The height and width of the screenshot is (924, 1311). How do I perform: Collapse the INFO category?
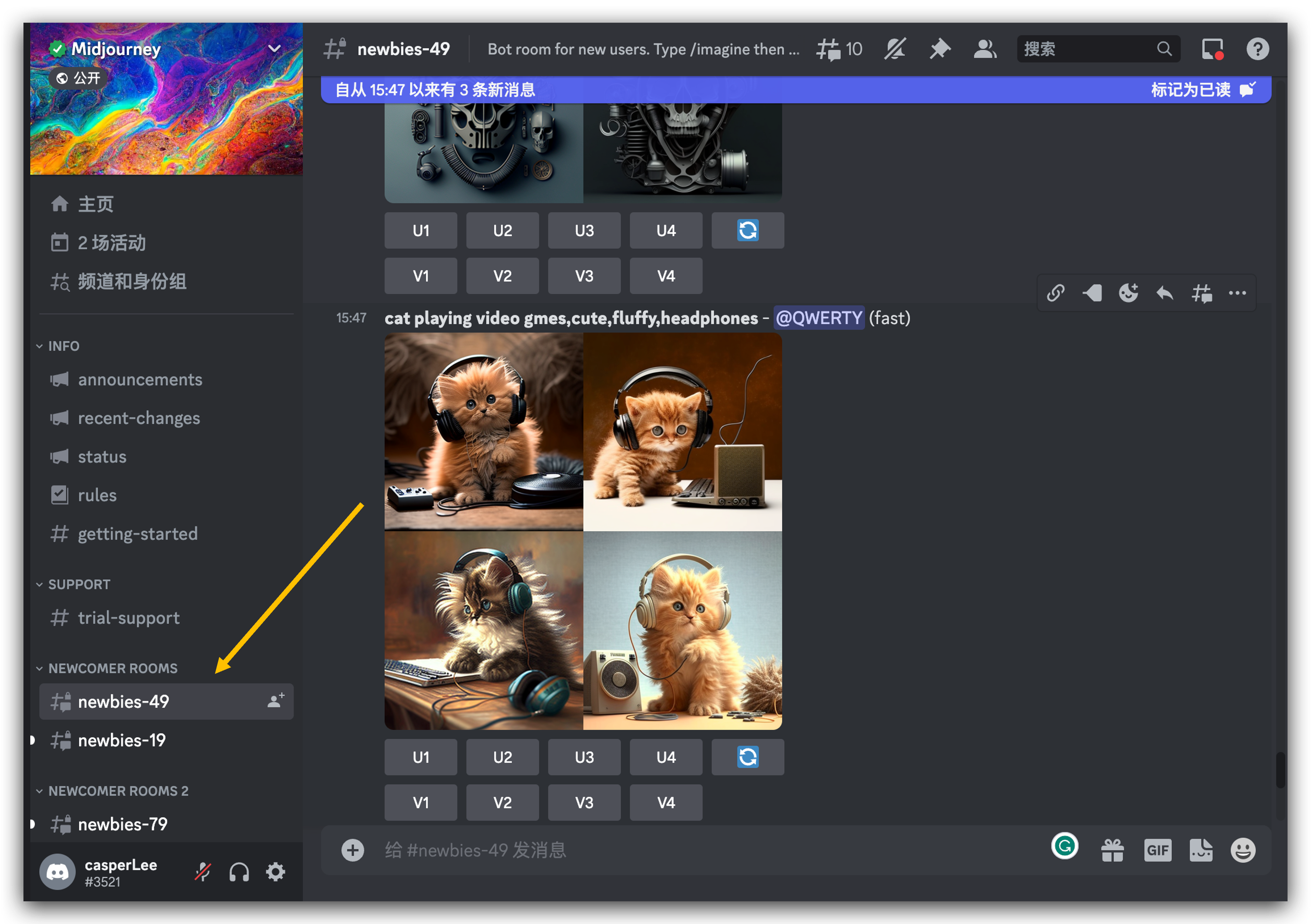coord(58,346)
